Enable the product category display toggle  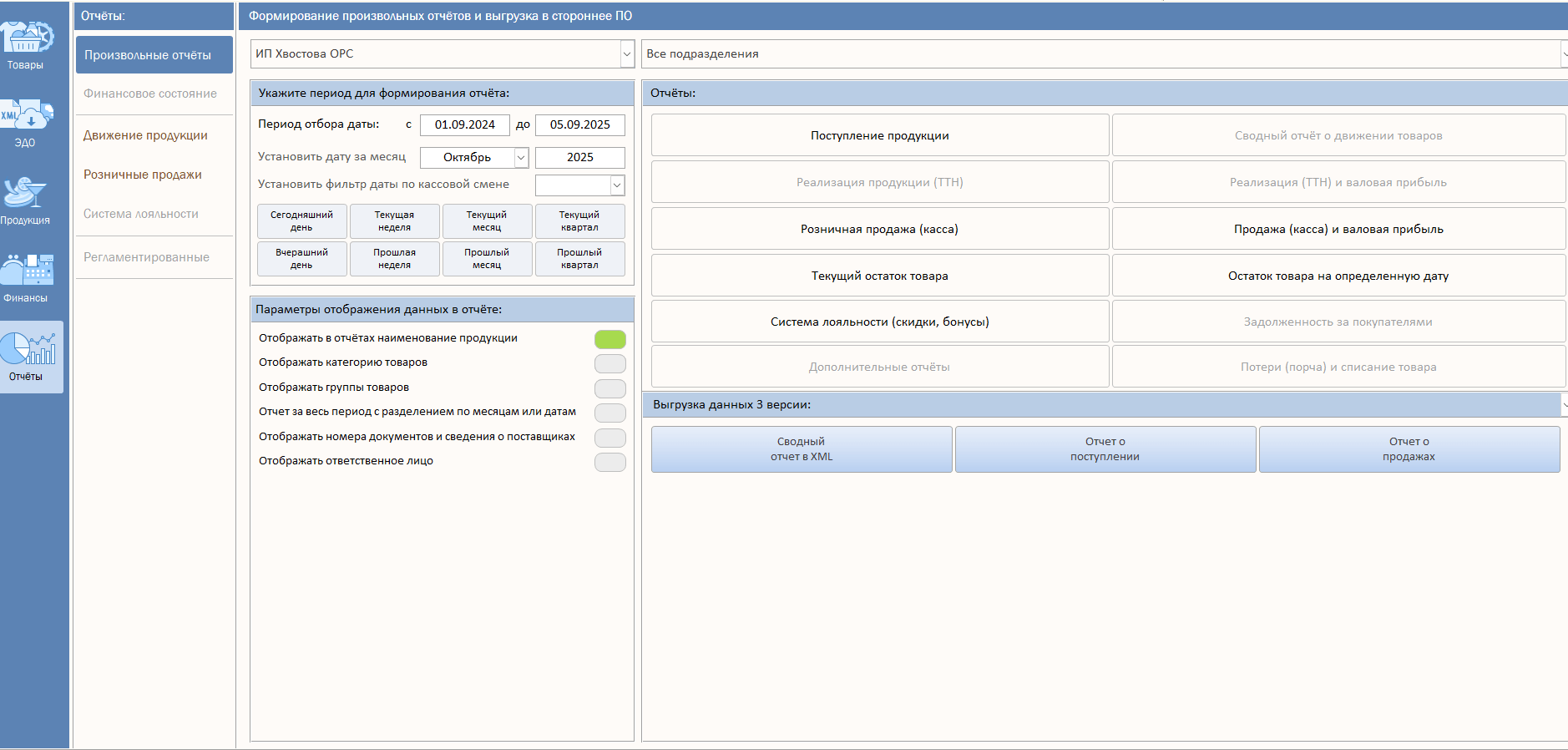point(609,363)
